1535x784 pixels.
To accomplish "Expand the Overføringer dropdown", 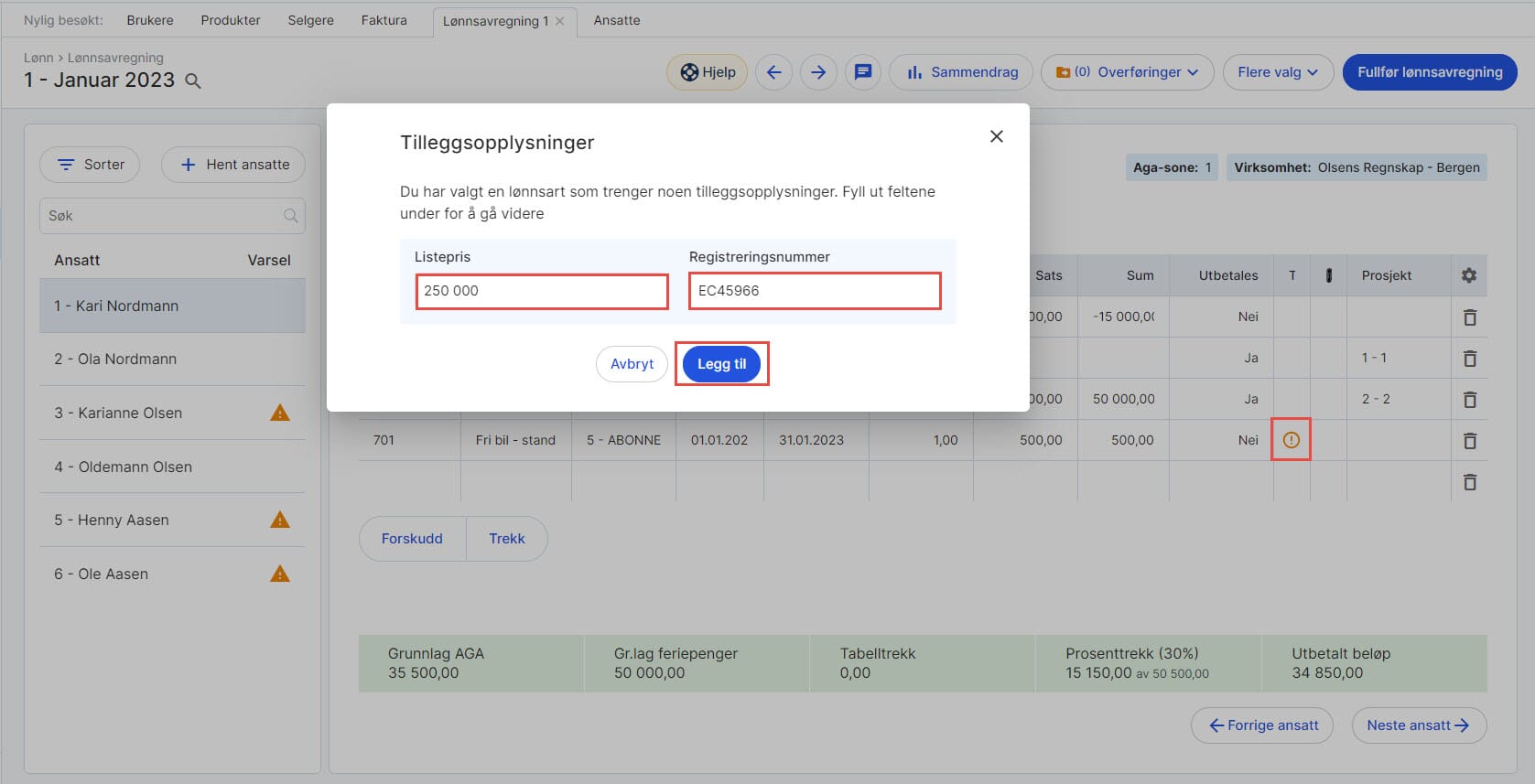I will click(x=1127, y=72).
